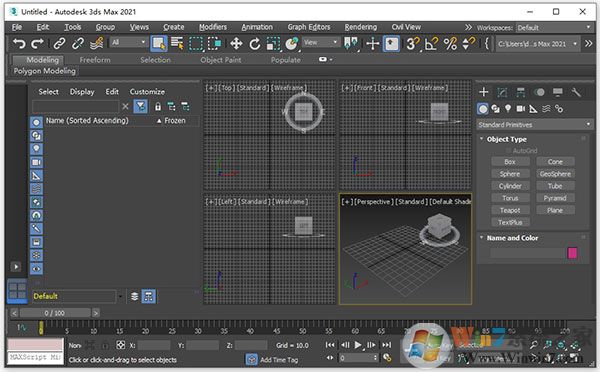Select the Cameras category icon

pos(521,109)
